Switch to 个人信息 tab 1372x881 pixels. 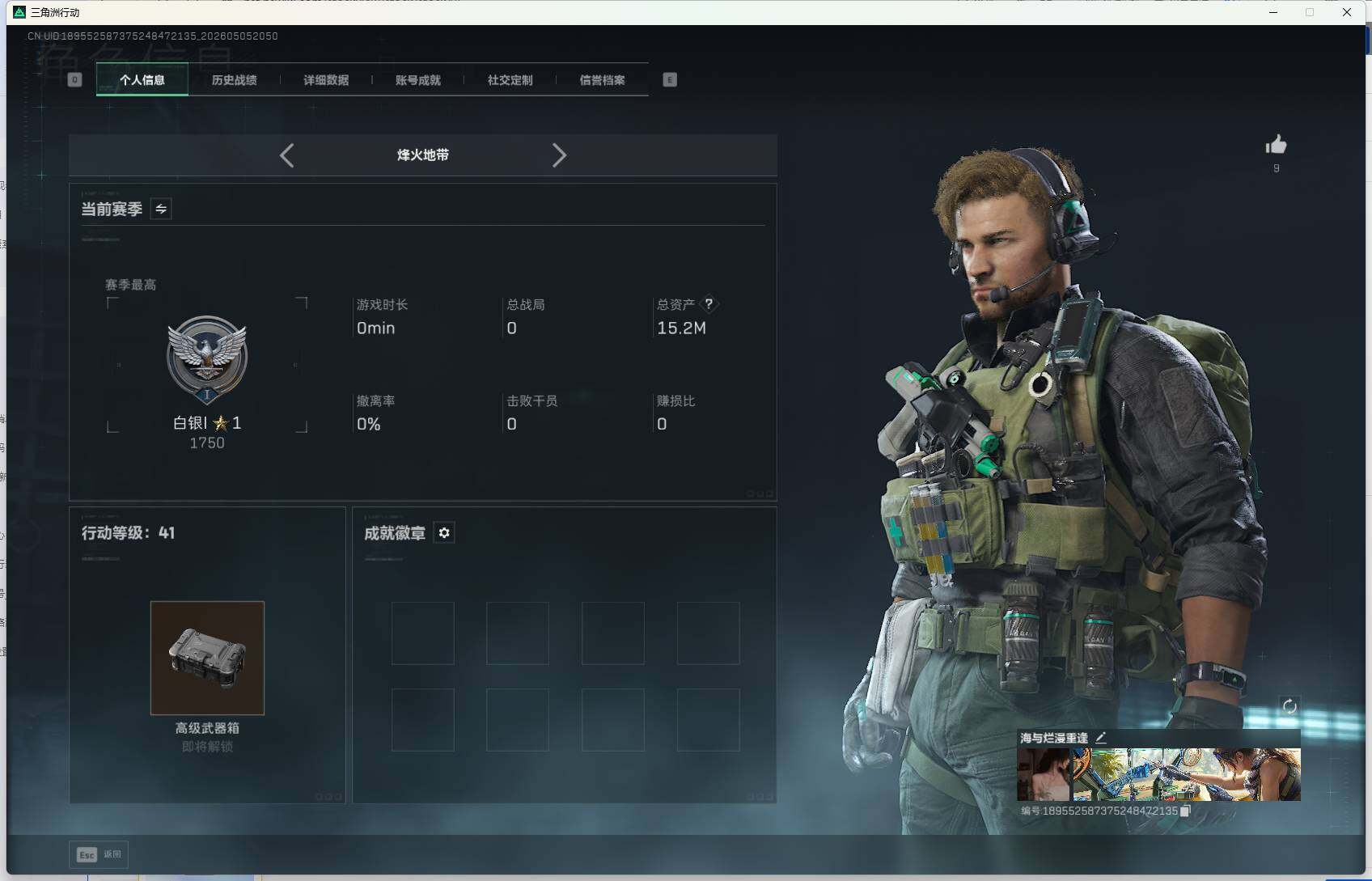tap(142, 79)
